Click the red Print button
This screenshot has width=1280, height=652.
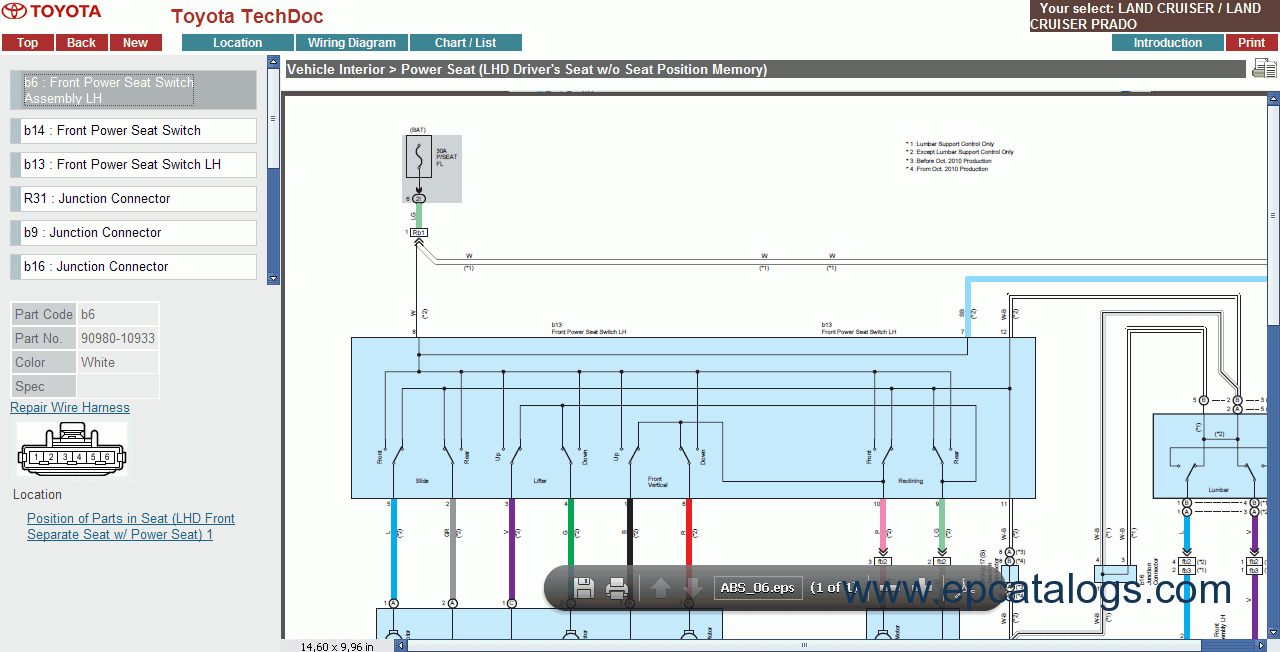[x=1252, y=43]
